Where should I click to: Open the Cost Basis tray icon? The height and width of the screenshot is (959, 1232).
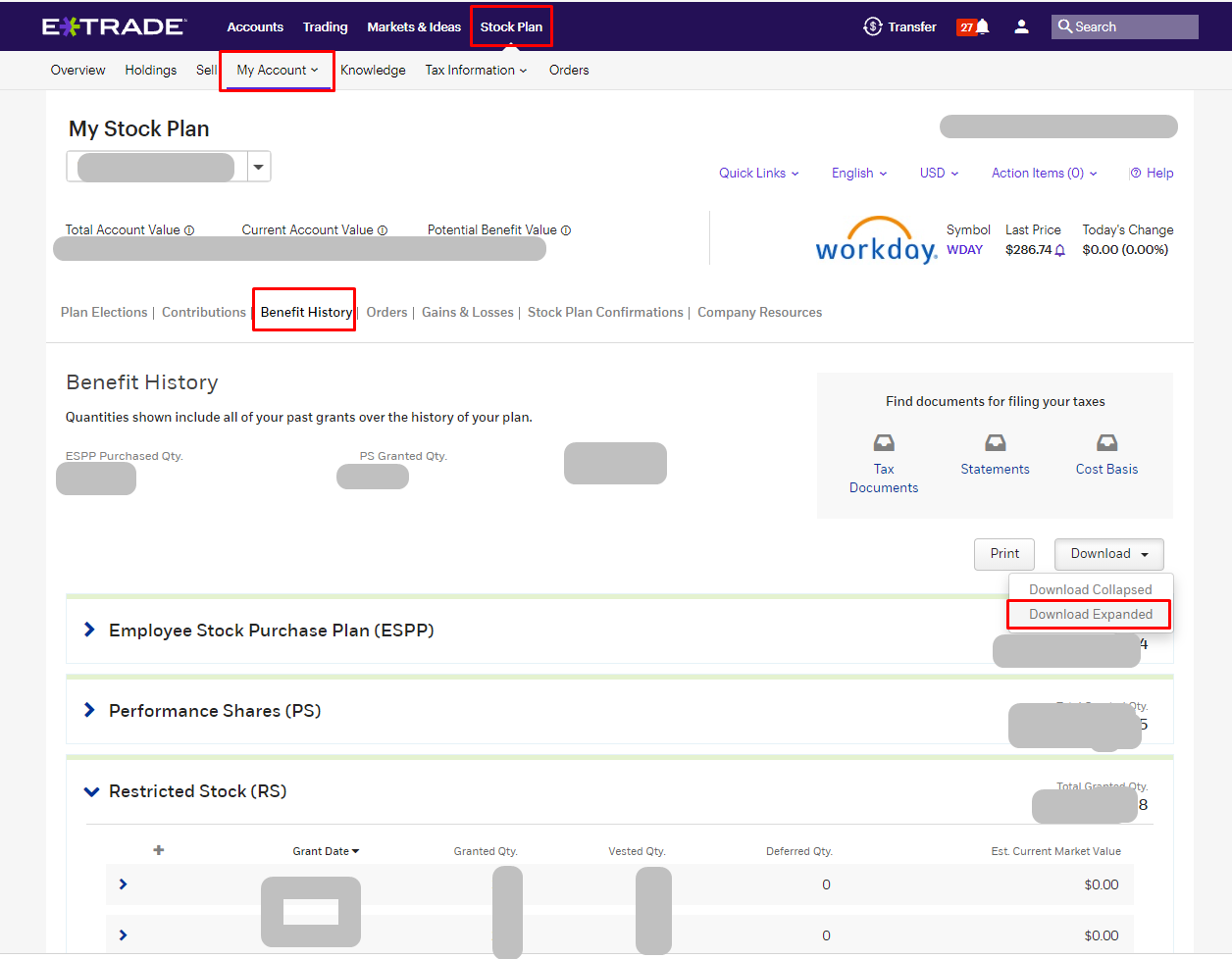(1106, 442)
